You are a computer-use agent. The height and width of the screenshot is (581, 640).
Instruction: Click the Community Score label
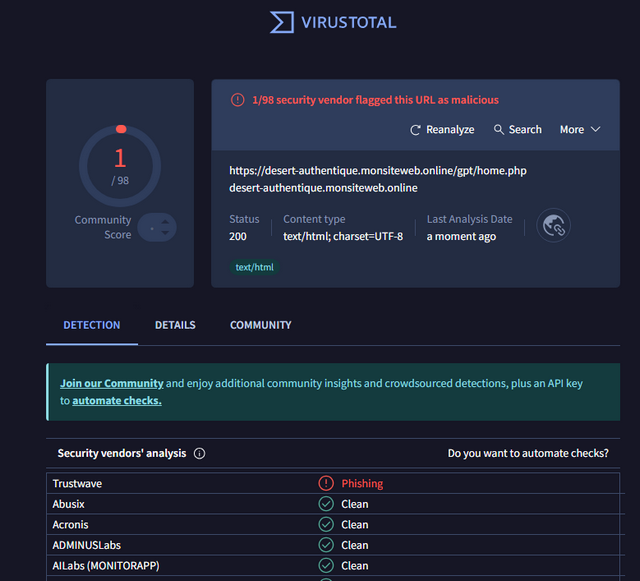[103, 227]
